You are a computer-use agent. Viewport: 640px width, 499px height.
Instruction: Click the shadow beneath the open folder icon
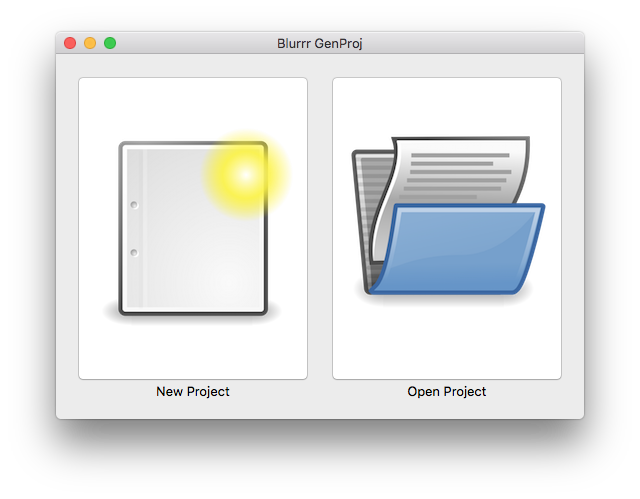click(x=447, y=300)
